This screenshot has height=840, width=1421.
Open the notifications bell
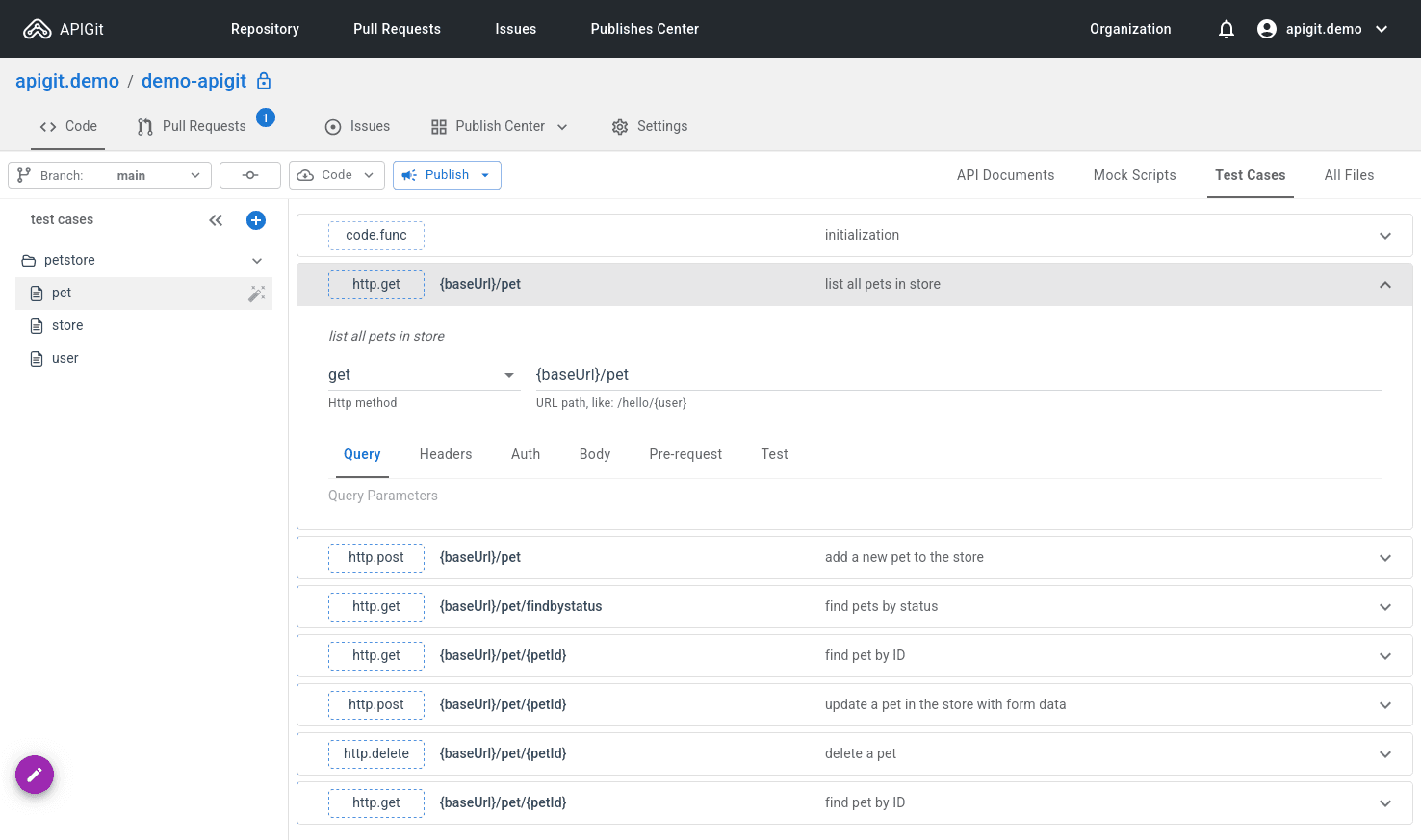pos(1226,29)
